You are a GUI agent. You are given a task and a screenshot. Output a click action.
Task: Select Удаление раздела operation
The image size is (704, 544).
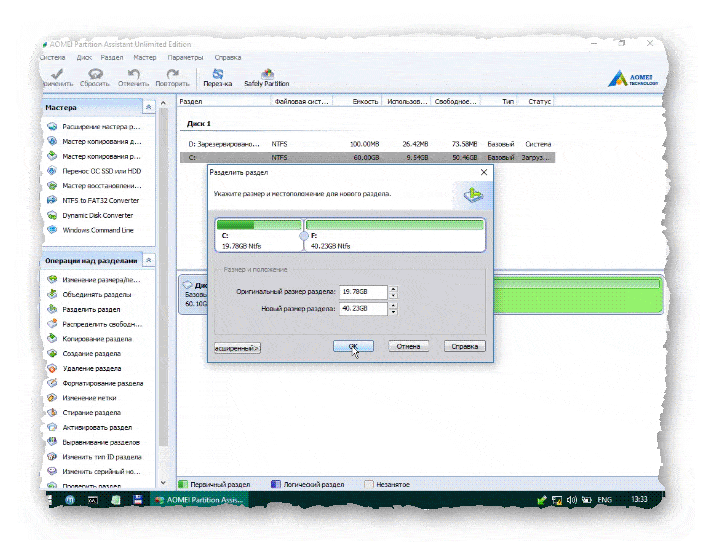coord(84,369)
